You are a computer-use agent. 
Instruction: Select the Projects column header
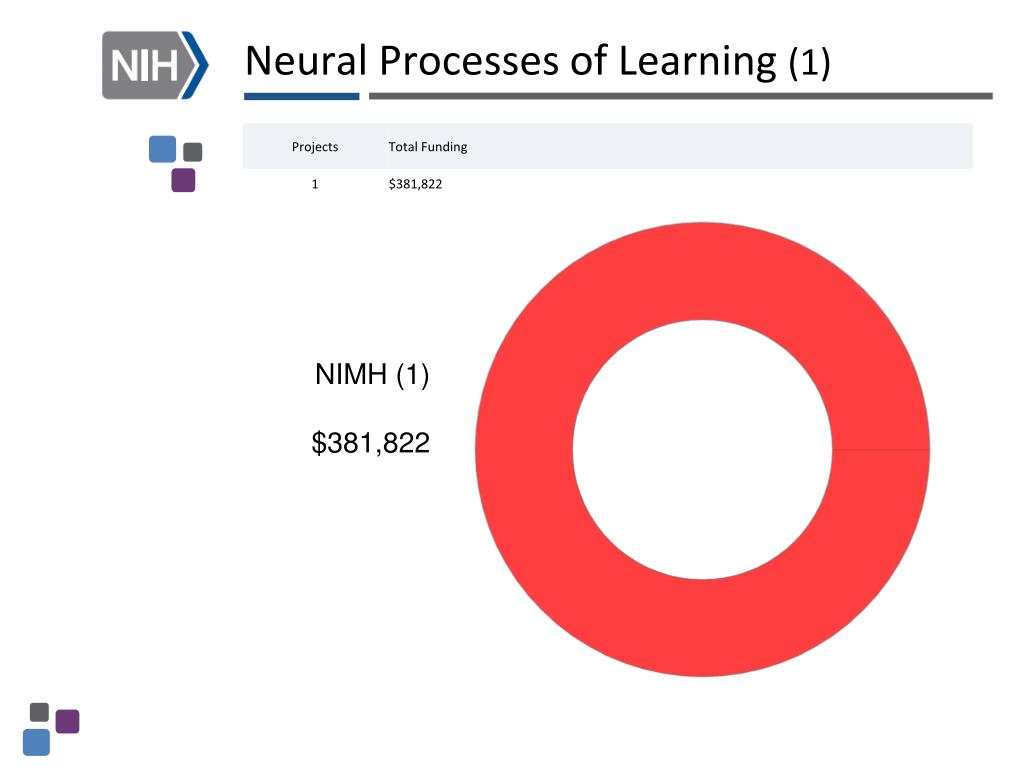pos(315,147)
